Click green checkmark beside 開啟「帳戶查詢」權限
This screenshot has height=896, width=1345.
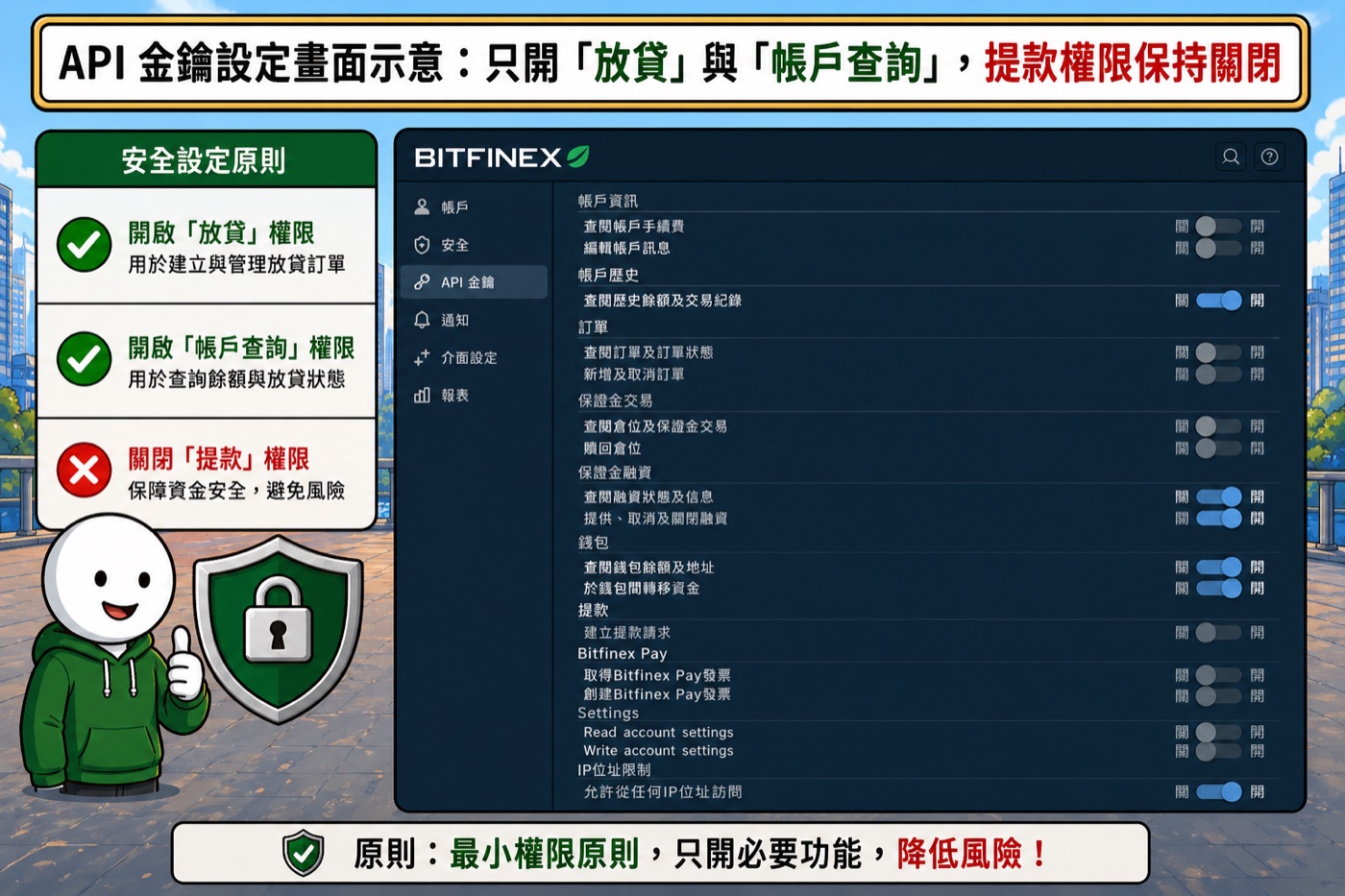[x=85, y=358]
